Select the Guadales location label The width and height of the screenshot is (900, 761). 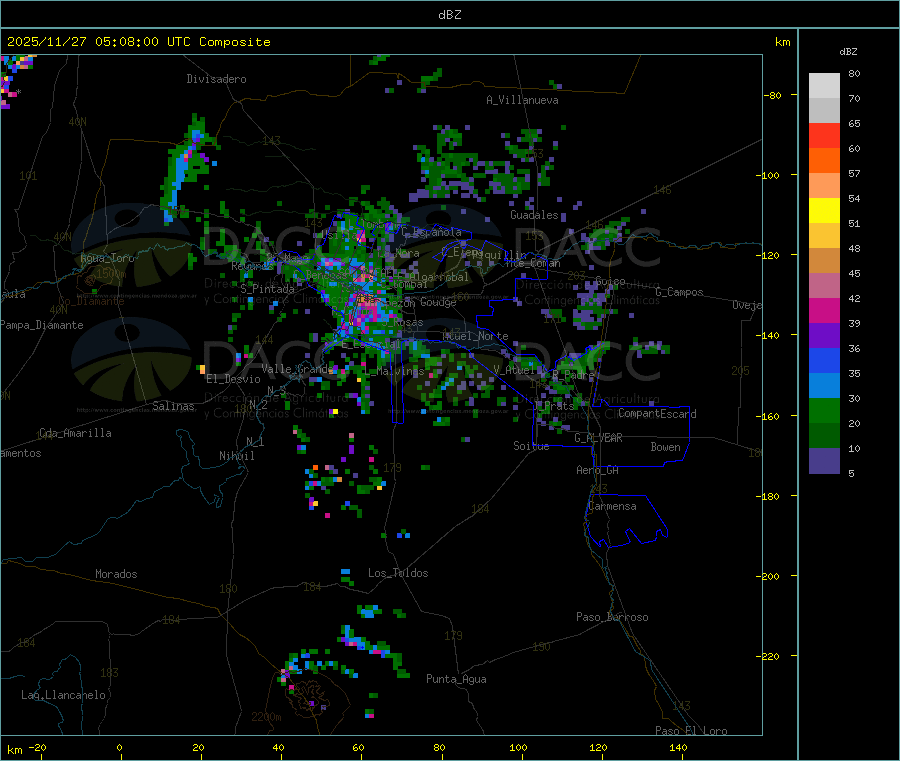534,215
